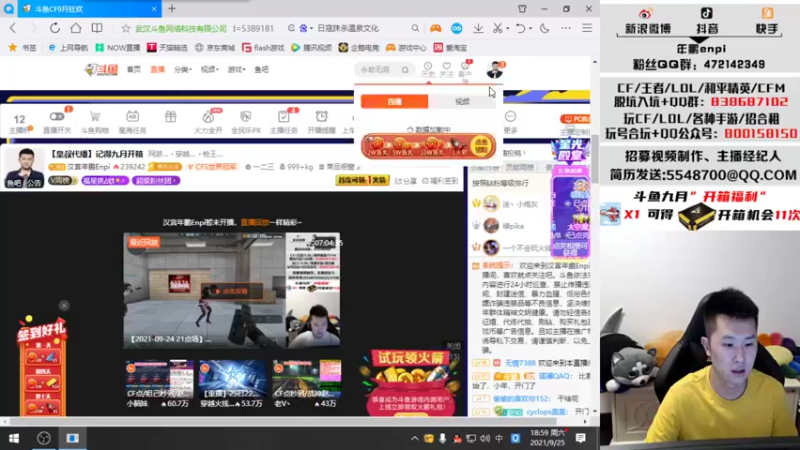This screenshot has width=800, height=450.
Task: Switch to the 直播 tab in history popup
Action: pyautogui.click(x=394, y=102)
